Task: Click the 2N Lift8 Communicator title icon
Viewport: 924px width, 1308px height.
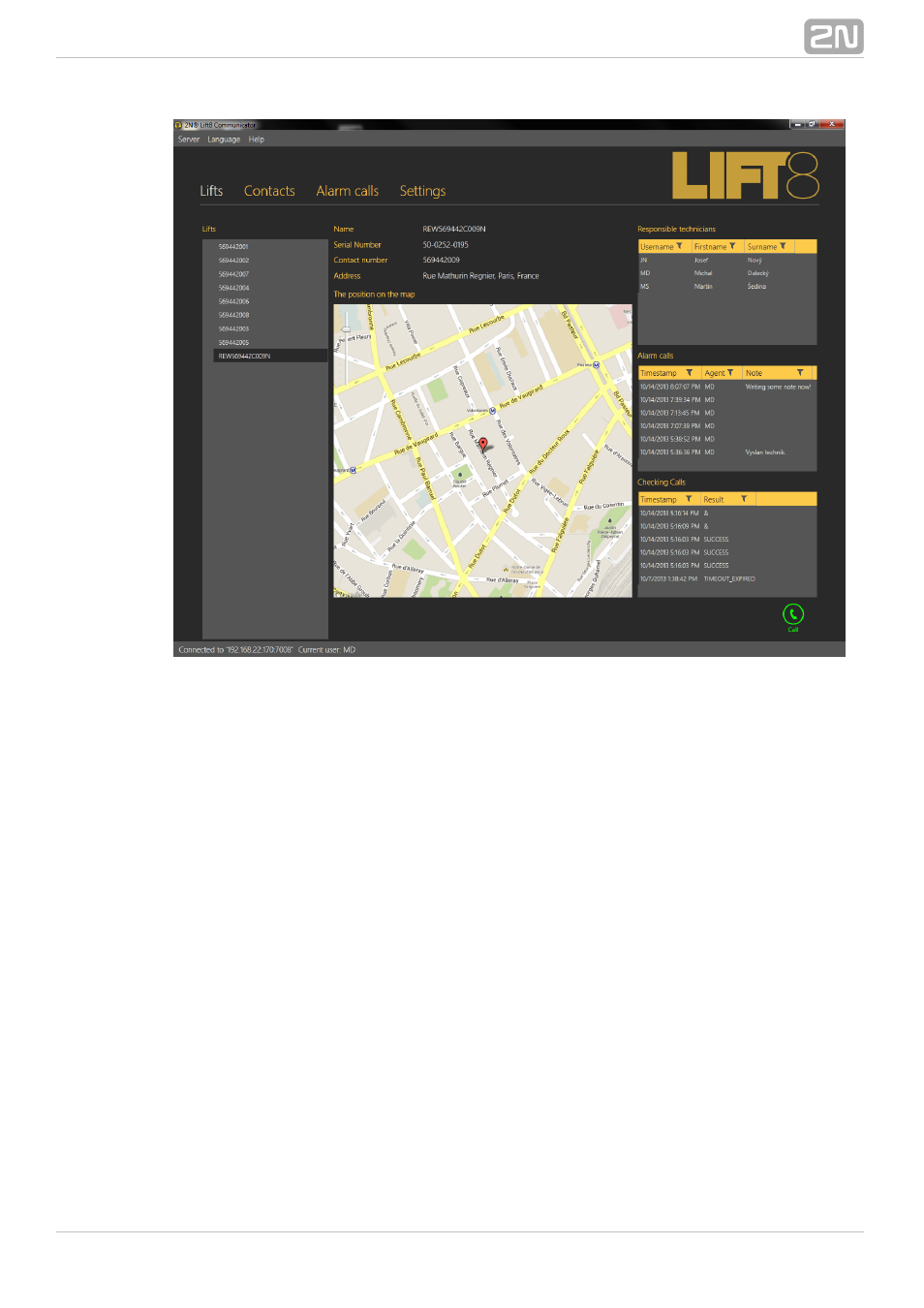Action: point(178,125)
